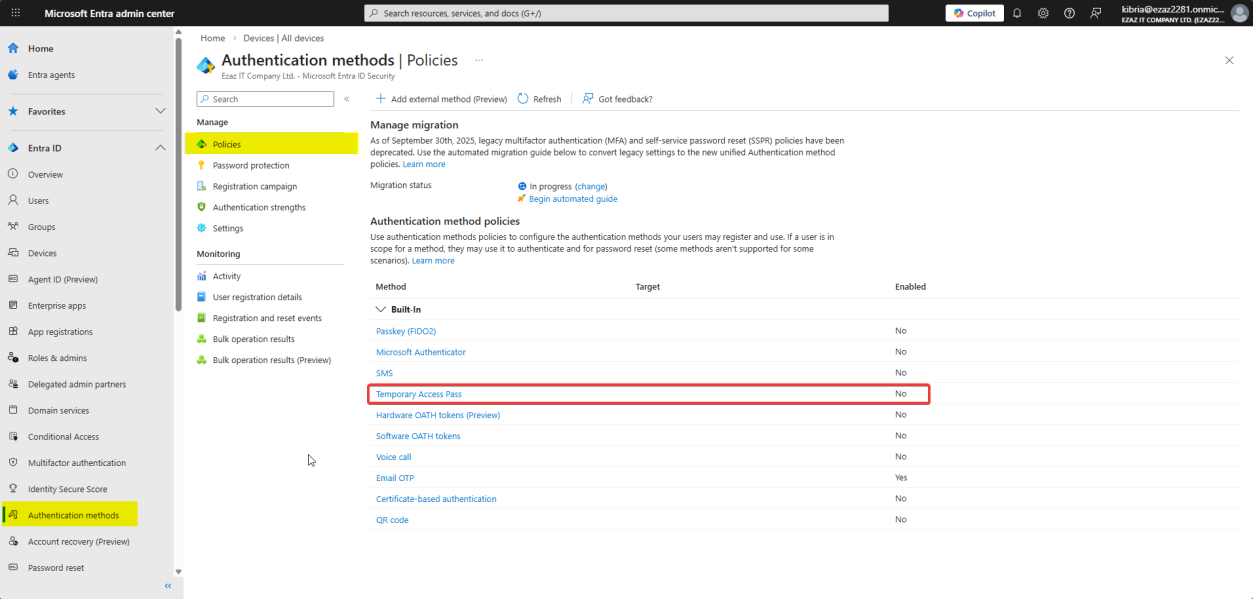
Task: Open the settings gear in top bar
Action: 1043,13
